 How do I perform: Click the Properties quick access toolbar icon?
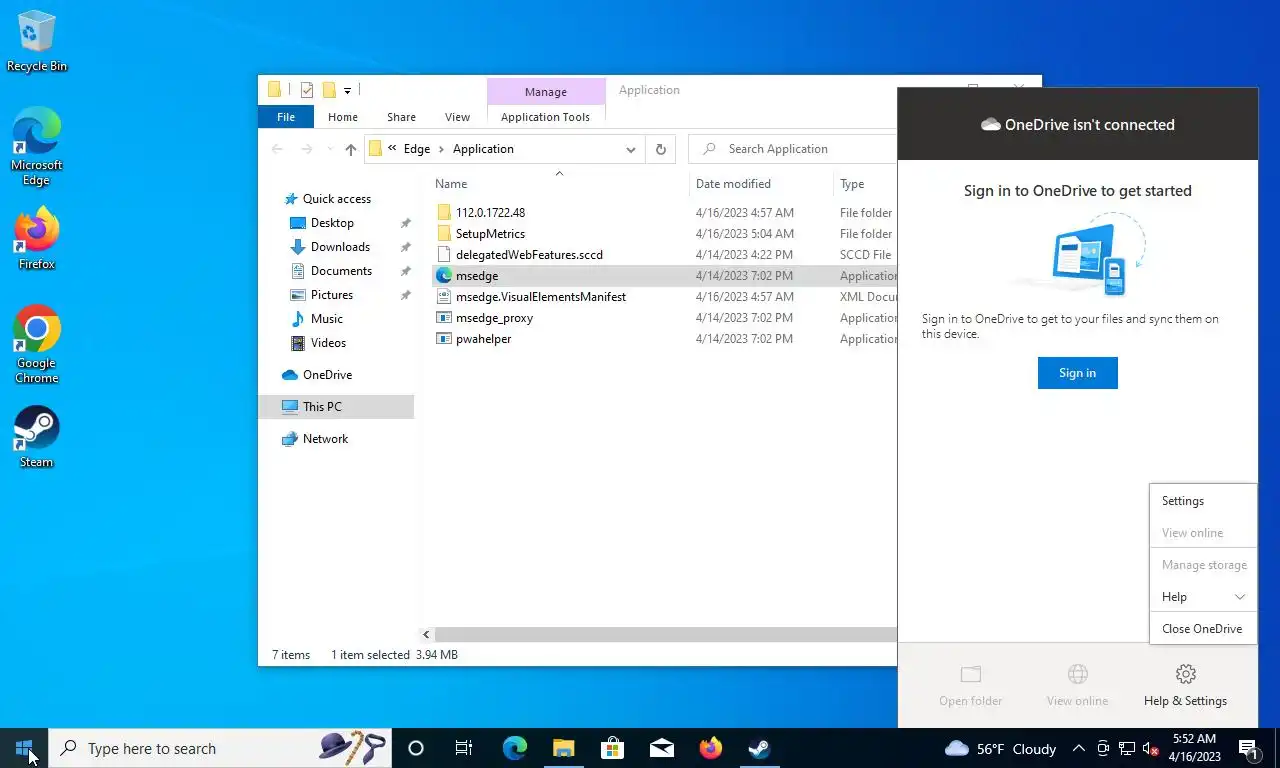tap(307, 90)
